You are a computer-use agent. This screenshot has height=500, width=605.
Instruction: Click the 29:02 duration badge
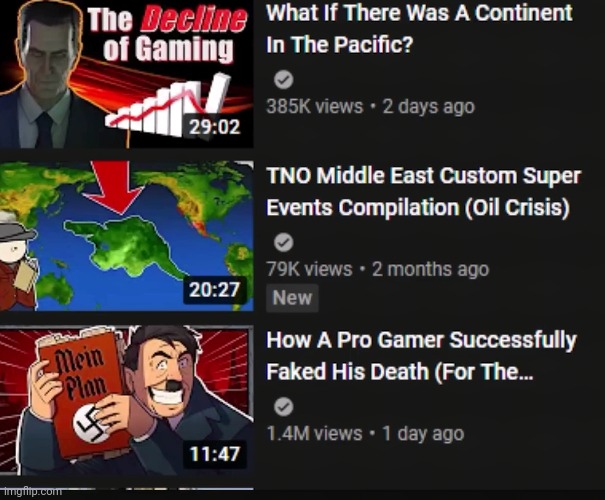(x=215, y=127)
